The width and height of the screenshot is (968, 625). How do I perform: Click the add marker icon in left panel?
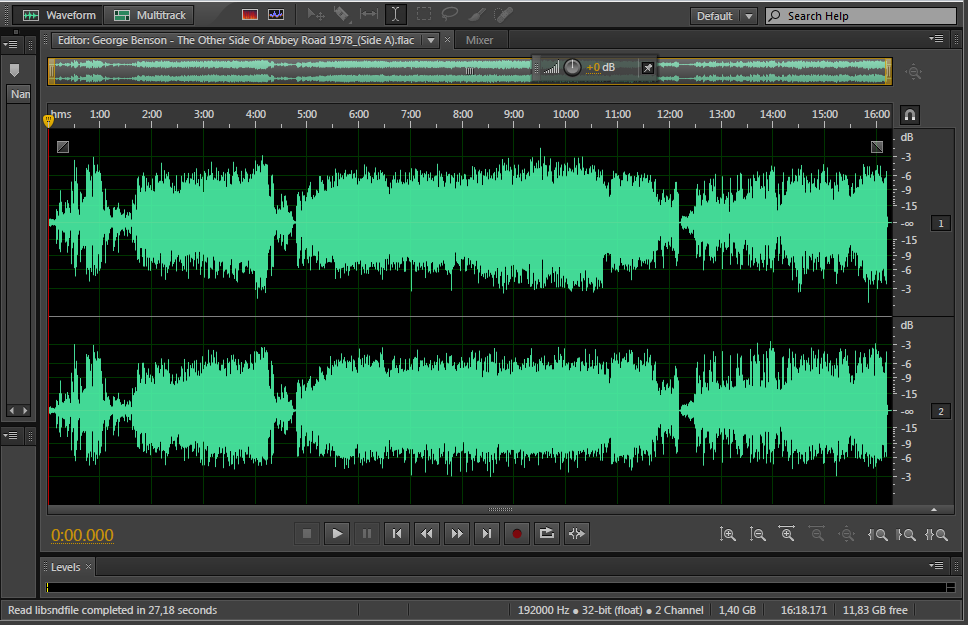15,70
